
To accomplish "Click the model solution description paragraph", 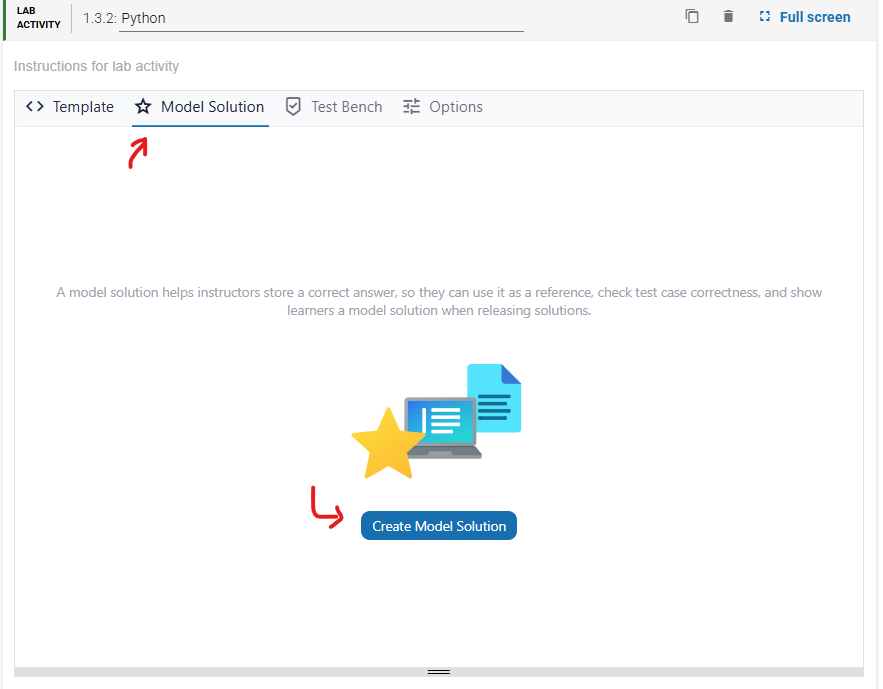I will tap(439, 302).
